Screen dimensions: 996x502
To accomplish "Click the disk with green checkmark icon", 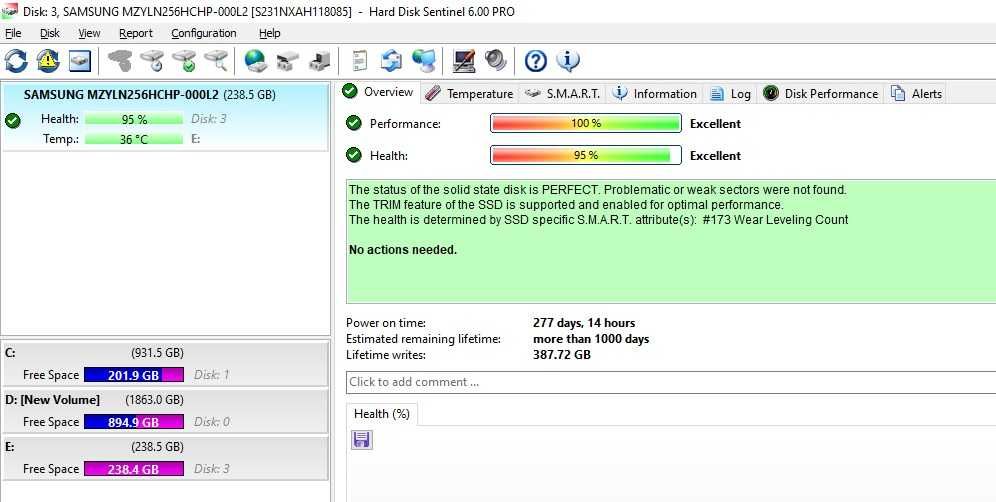I will coord(184,61).
